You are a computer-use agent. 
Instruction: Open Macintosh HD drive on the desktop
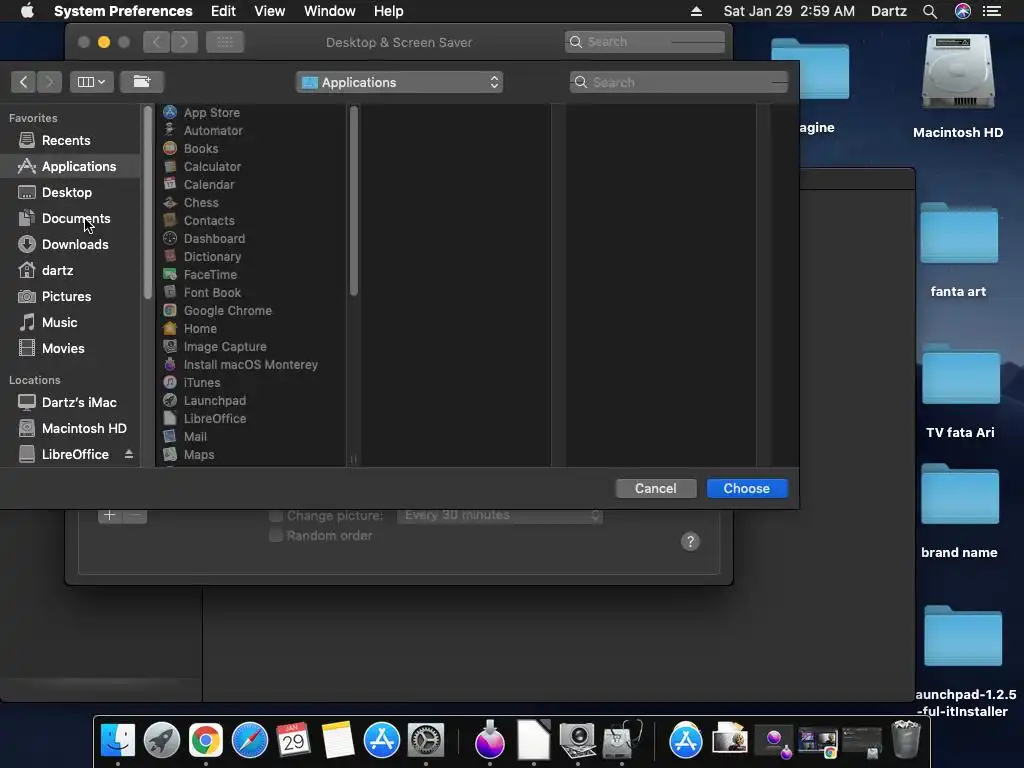tap(958, 73)
